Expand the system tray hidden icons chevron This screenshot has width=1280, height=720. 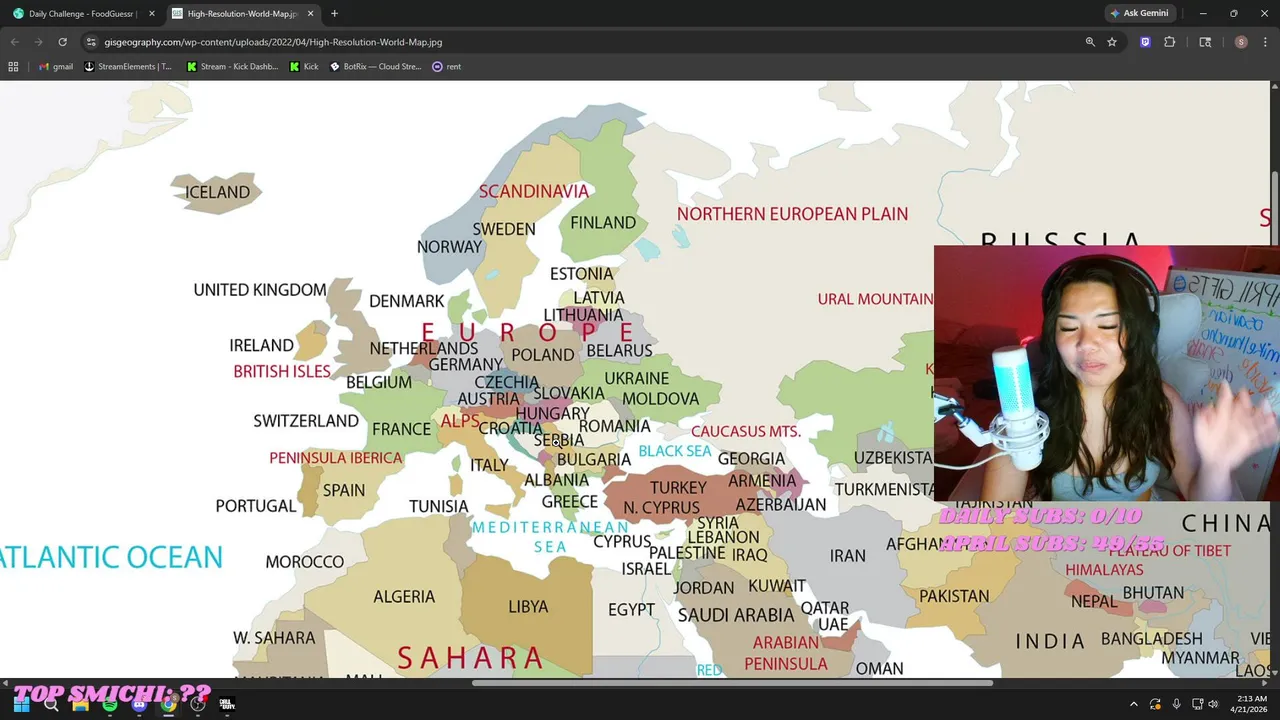point(1133,704)
